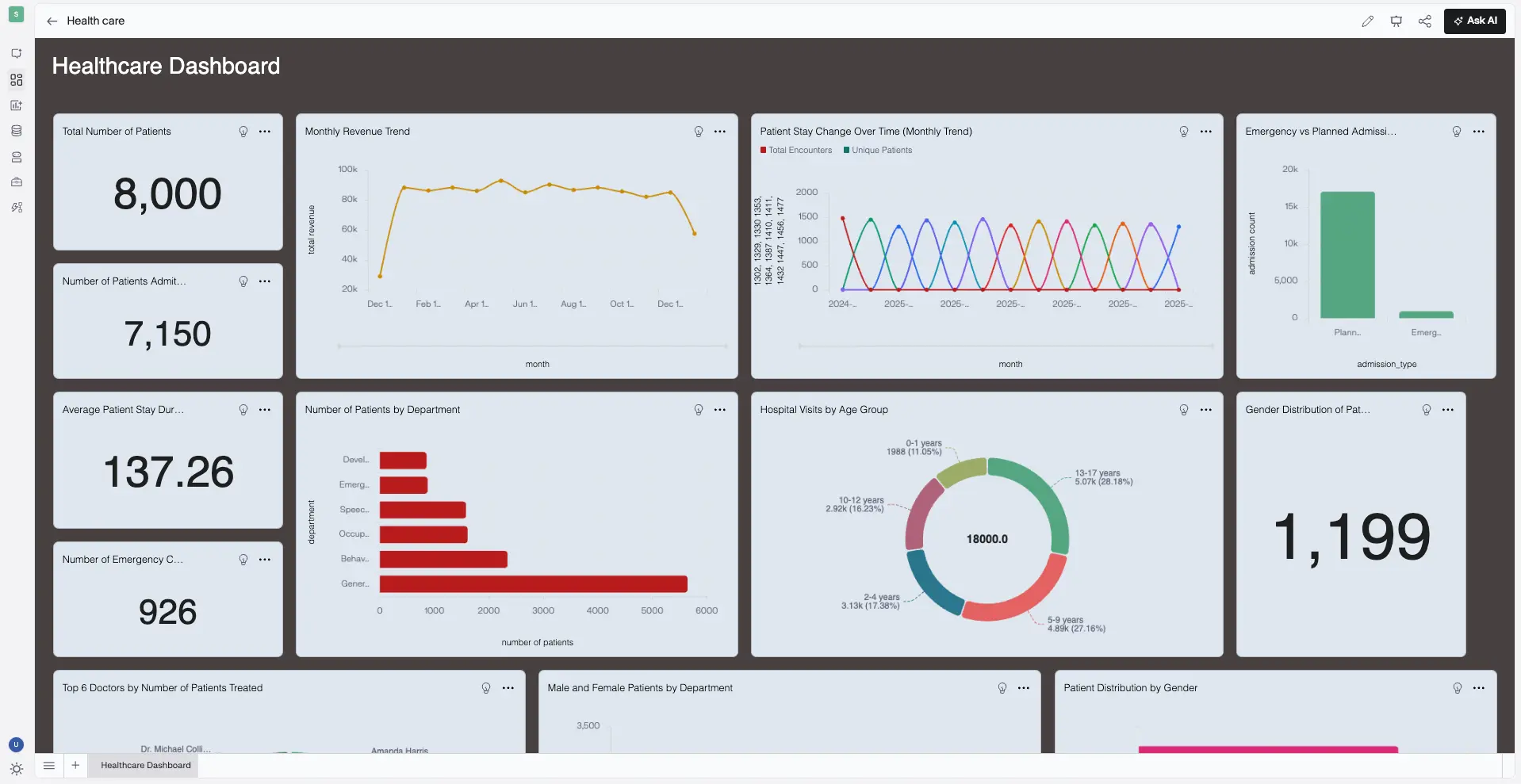
Task: Open options menu for Number of Patients by Department
Action: [x=720, y=410]
